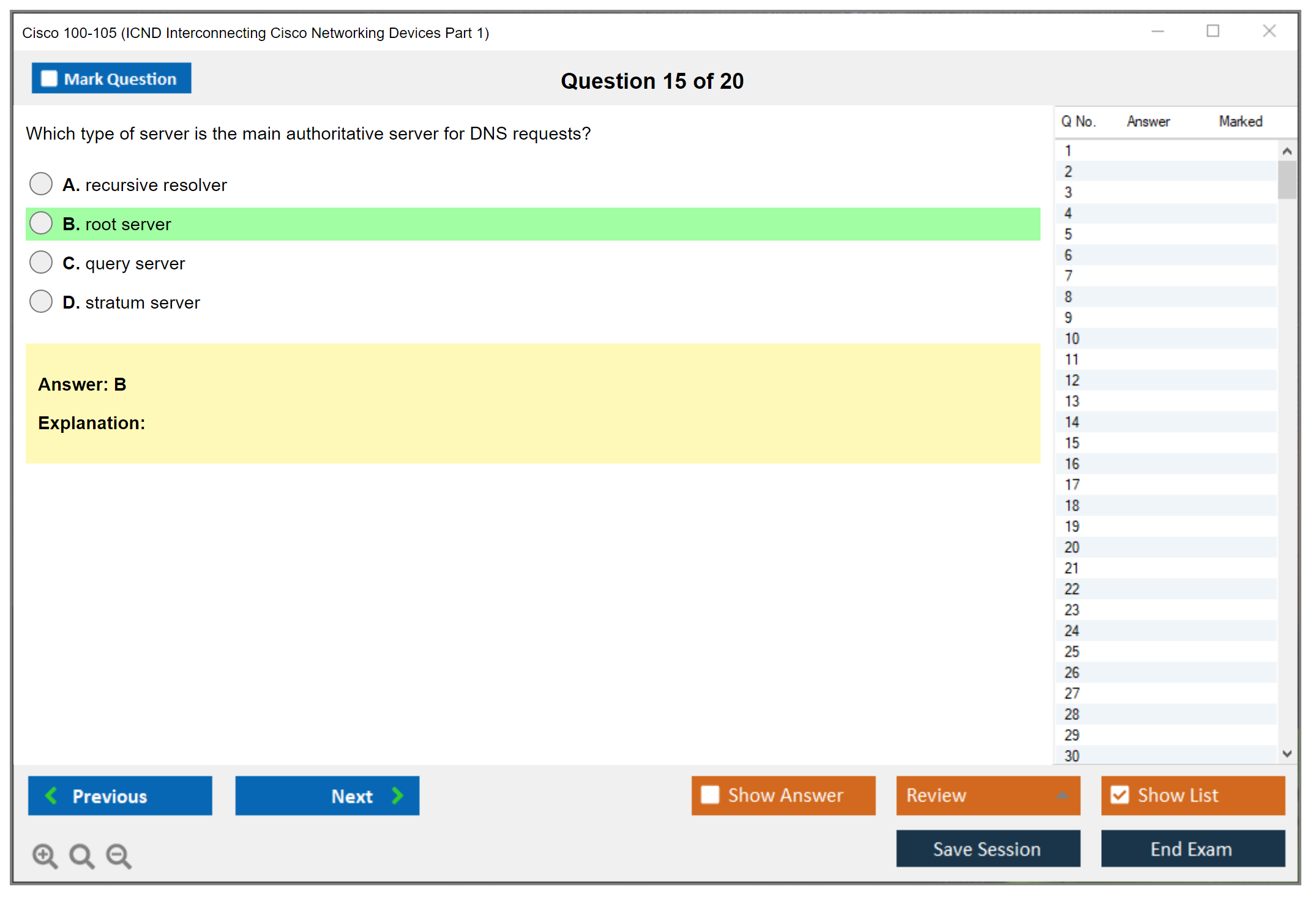
Task: Expand the Review dropdown menu
Action: tap(1062, 795)
